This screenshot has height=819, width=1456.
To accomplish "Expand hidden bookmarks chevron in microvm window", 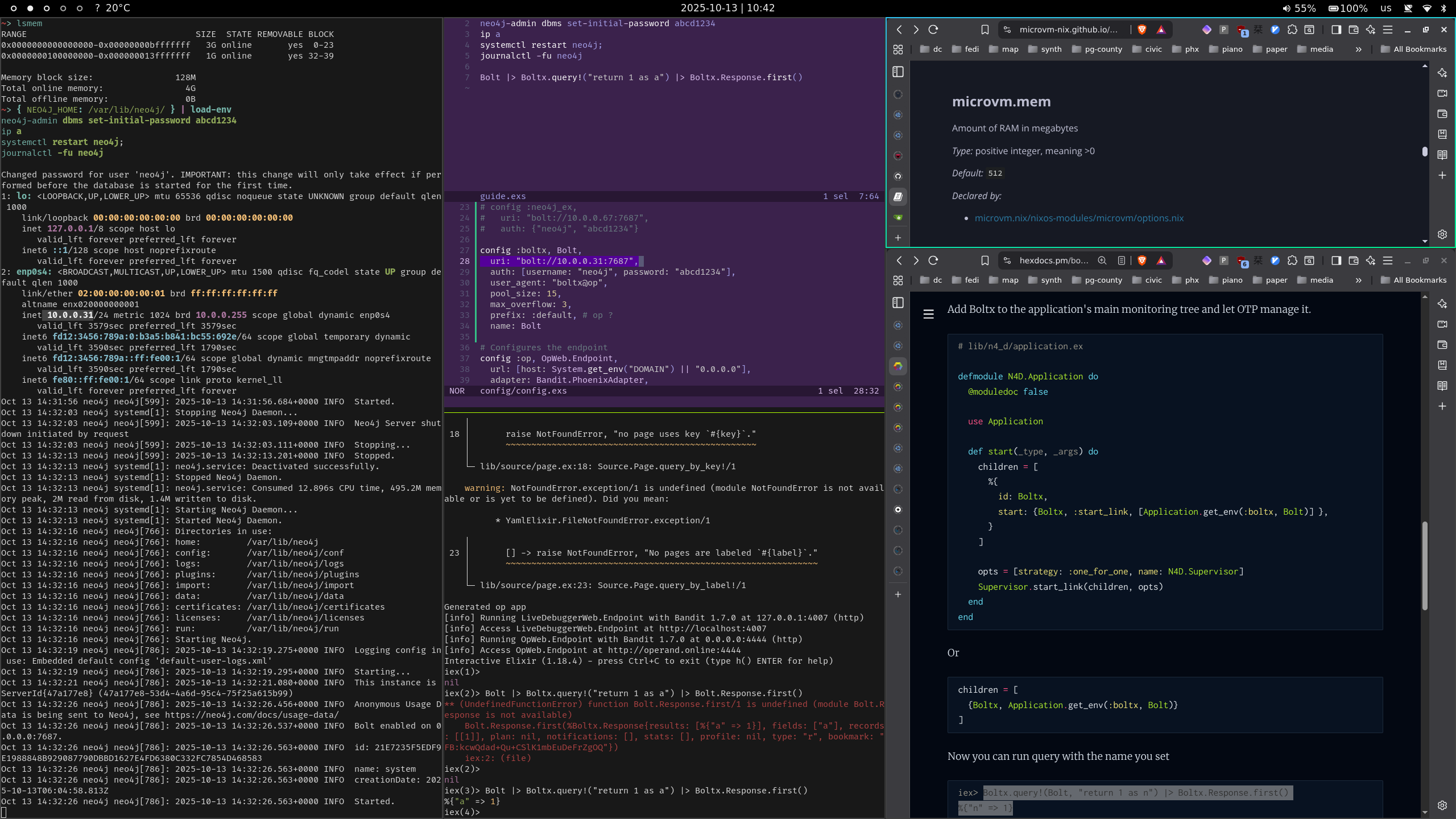I will click(1359, 49).
